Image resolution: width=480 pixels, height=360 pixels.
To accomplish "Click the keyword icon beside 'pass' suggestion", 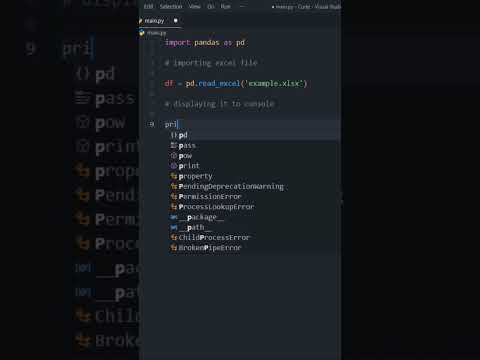I will [x=174, y=145].
